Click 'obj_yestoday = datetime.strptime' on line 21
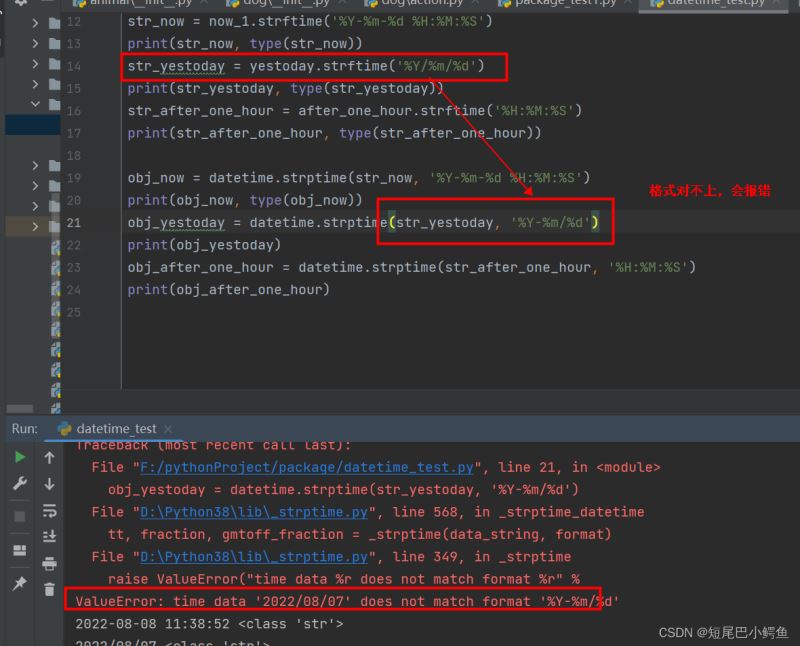The height and width of the screenshot is (646, 800). tap(363, 223)
